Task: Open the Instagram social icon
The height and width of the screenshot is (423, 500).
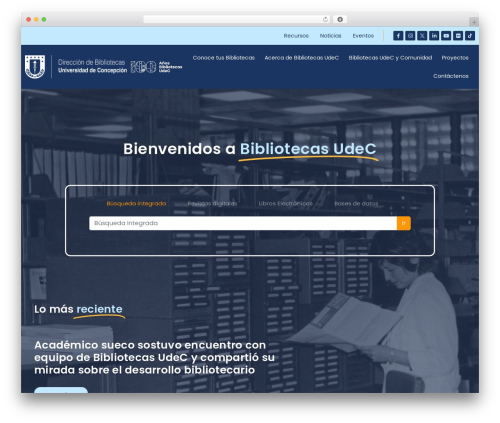Action: click(410, 36)
